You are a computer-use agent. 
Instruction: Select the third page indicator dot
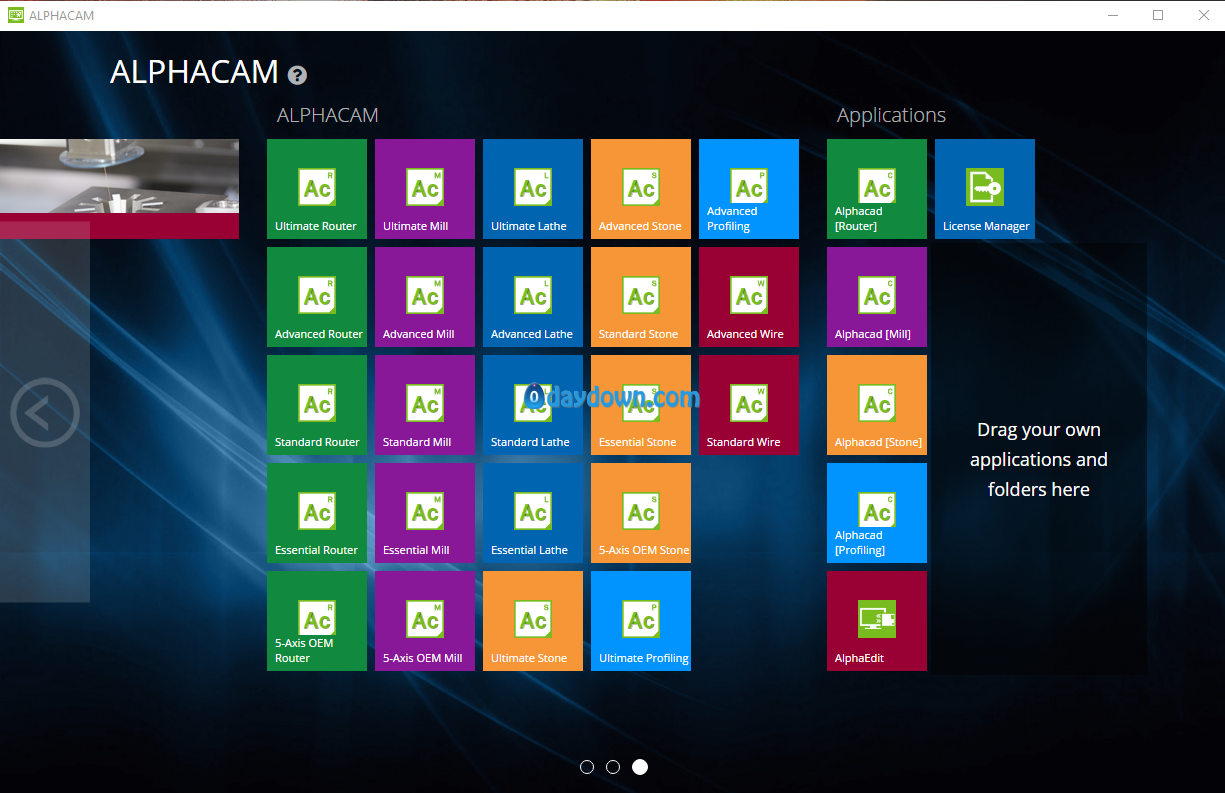640,767
